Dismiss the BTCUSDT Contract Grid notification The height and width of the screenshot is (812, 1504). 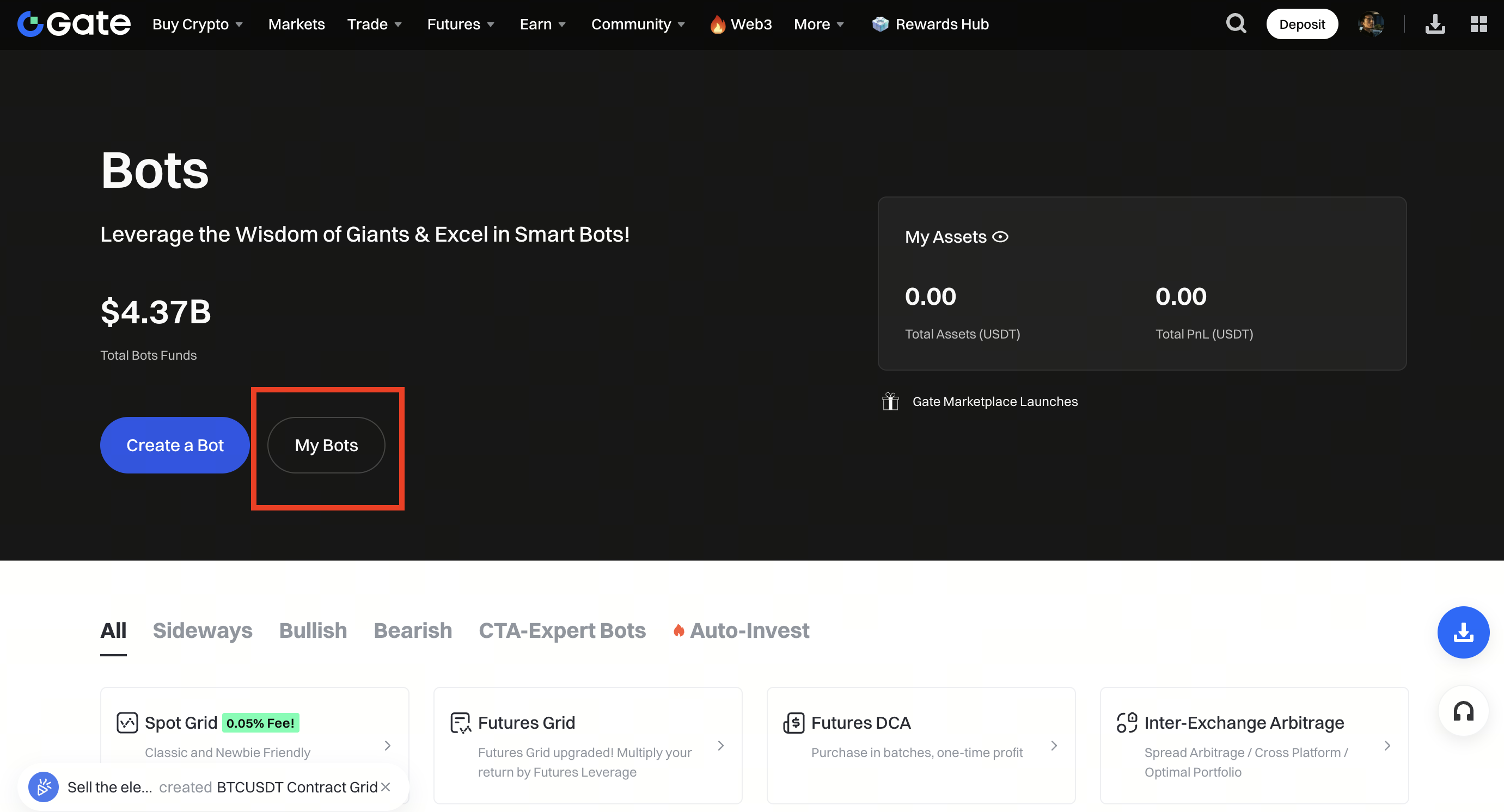pos(386,787)
